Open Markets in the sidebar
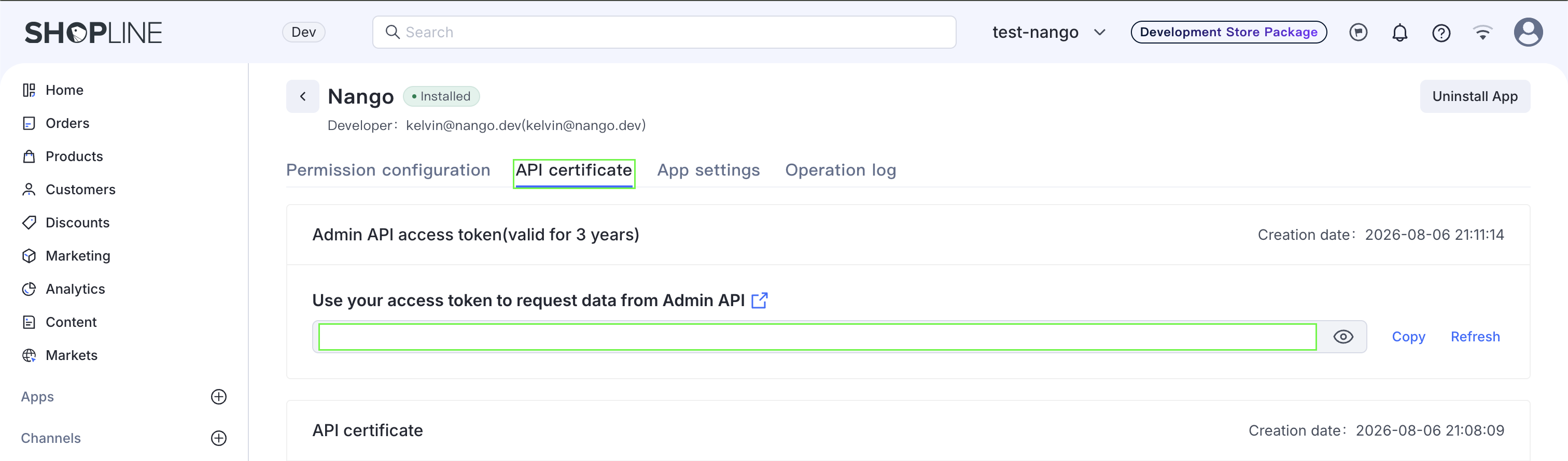The width and height of the screenshot is (1568, 461). coord(72,355)
